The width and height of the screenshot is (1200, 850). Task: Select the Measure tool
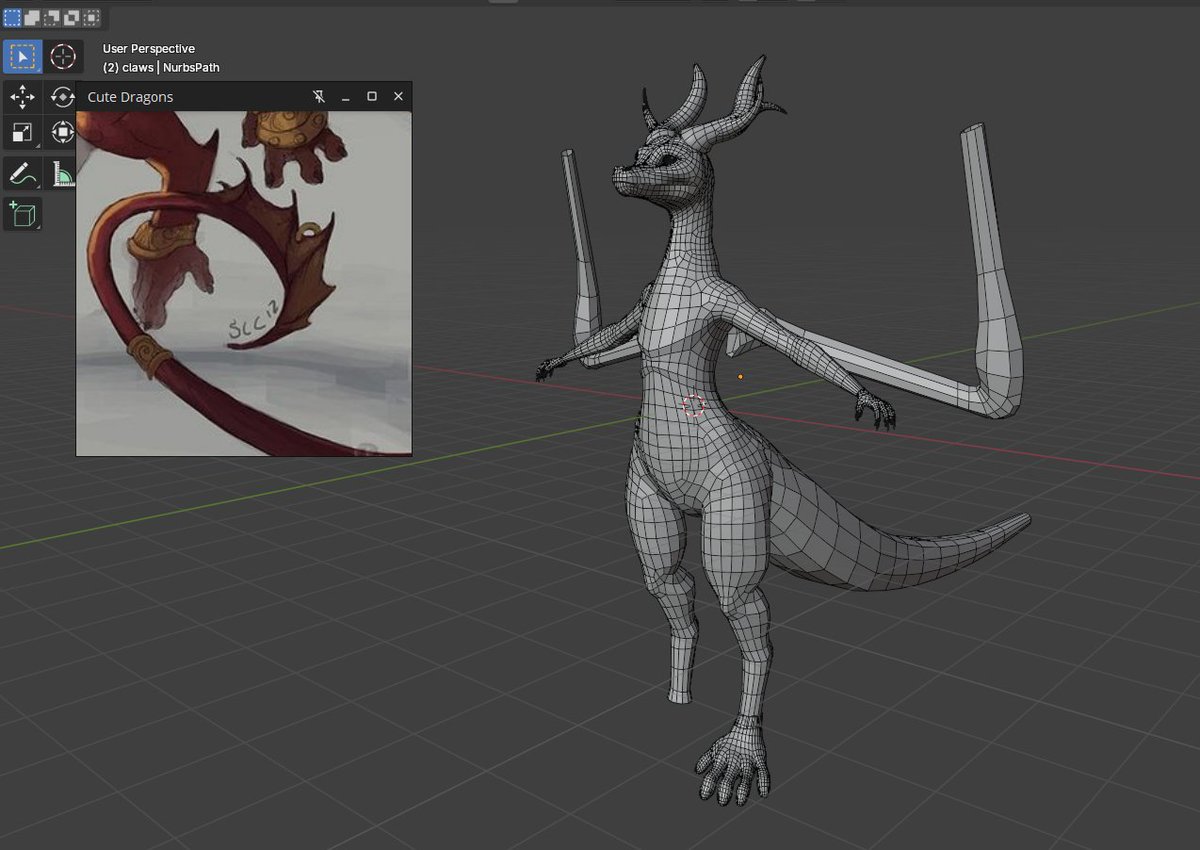pos(62,174)
